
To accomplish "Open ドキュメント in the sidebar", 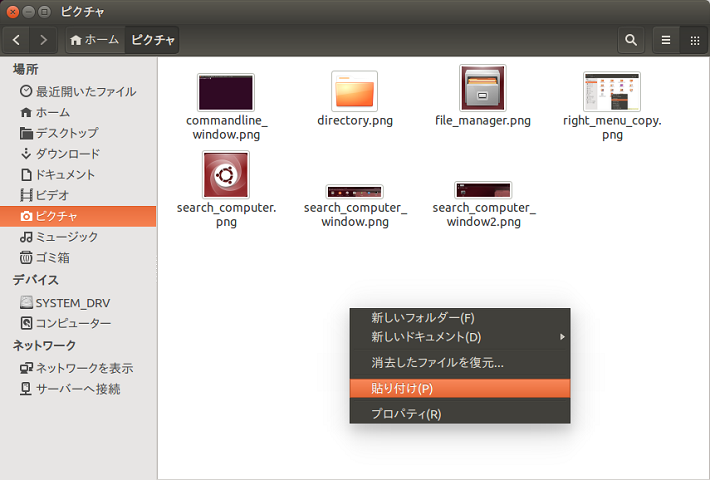I will [78, 174].
